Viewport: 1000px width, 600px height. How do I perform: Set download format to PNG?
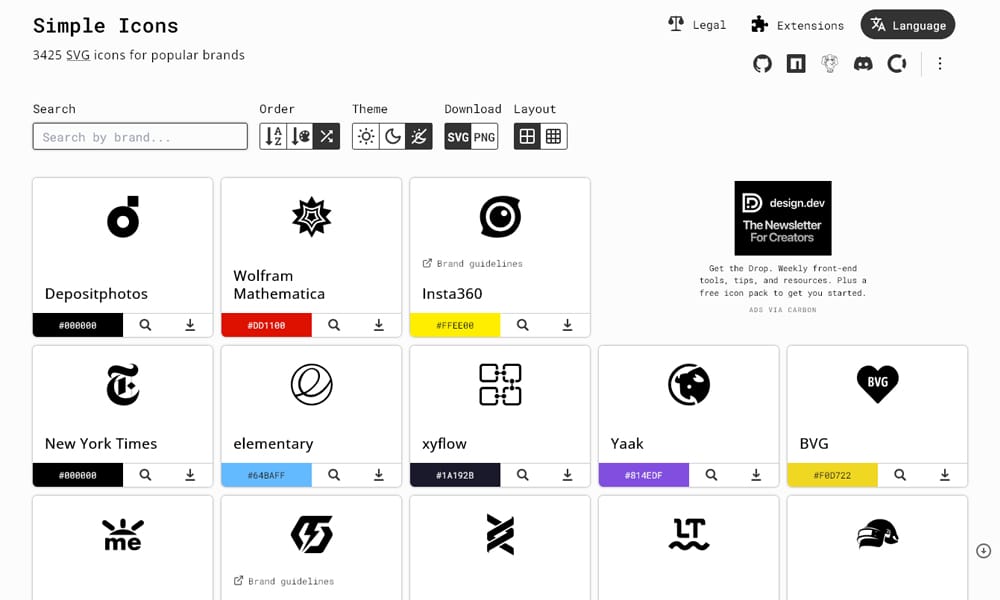484,136
